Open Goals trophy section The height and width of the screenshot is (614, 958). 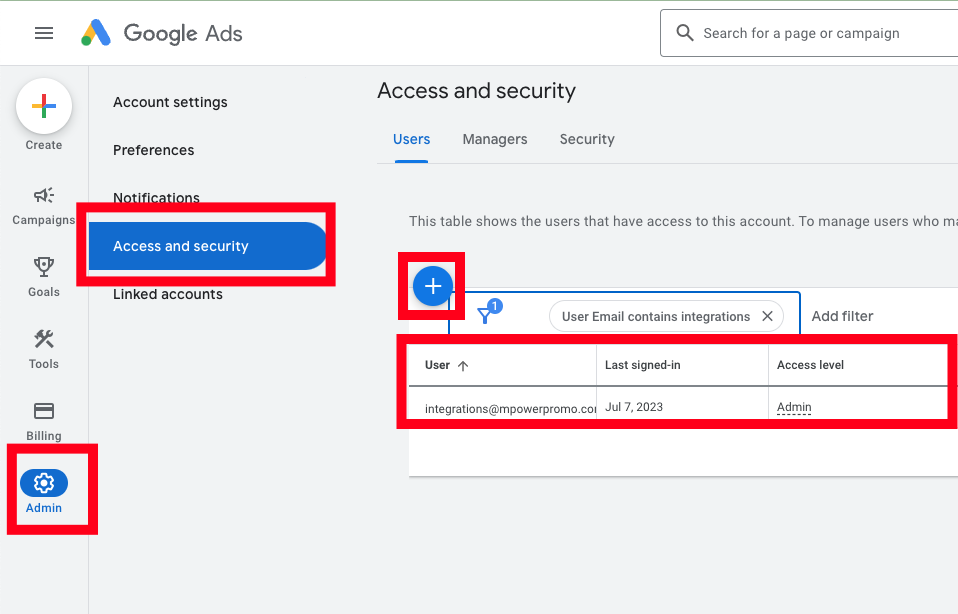[x=44, y=277]
